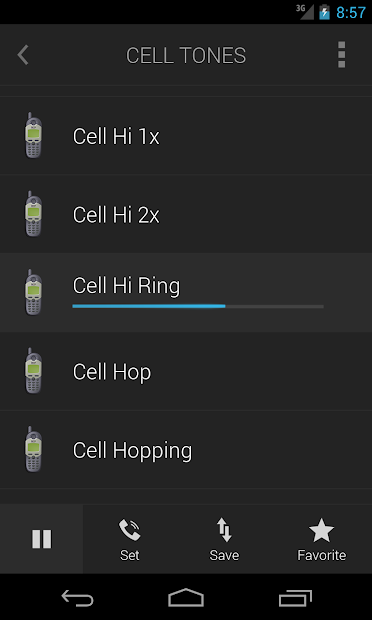Open the three-dot overflow menu
Viewport: 372px width, 620px height.
[x=342, y=55]
